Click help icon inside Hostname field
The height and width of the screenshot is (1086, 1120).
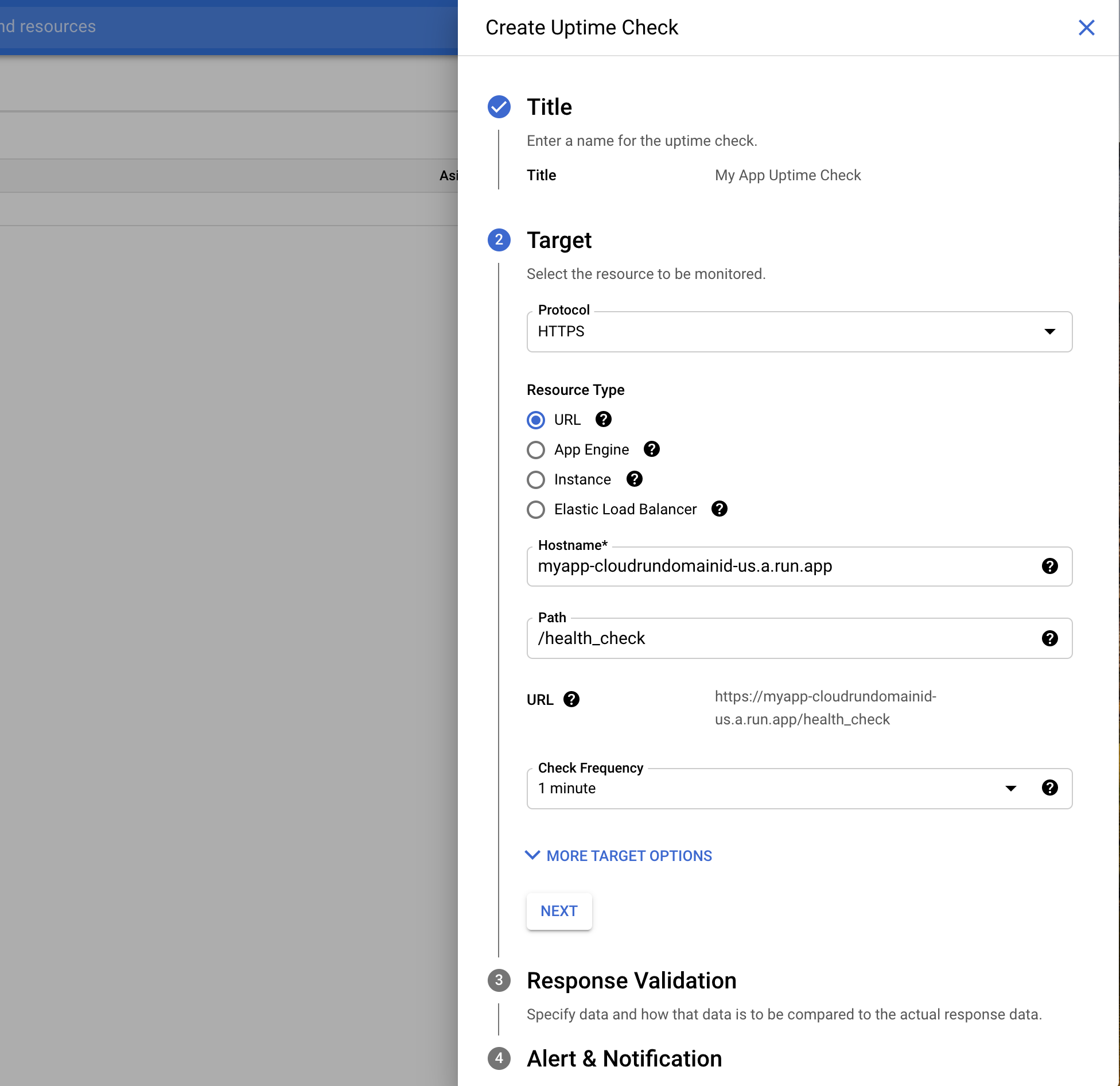(x=1049, y=567)
